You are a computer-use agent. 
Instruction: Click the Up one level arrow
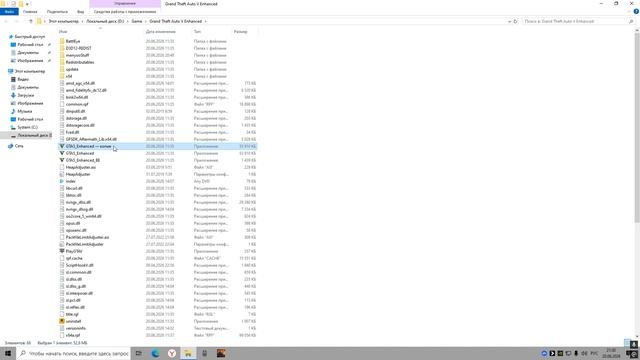(x=31, y=21)
